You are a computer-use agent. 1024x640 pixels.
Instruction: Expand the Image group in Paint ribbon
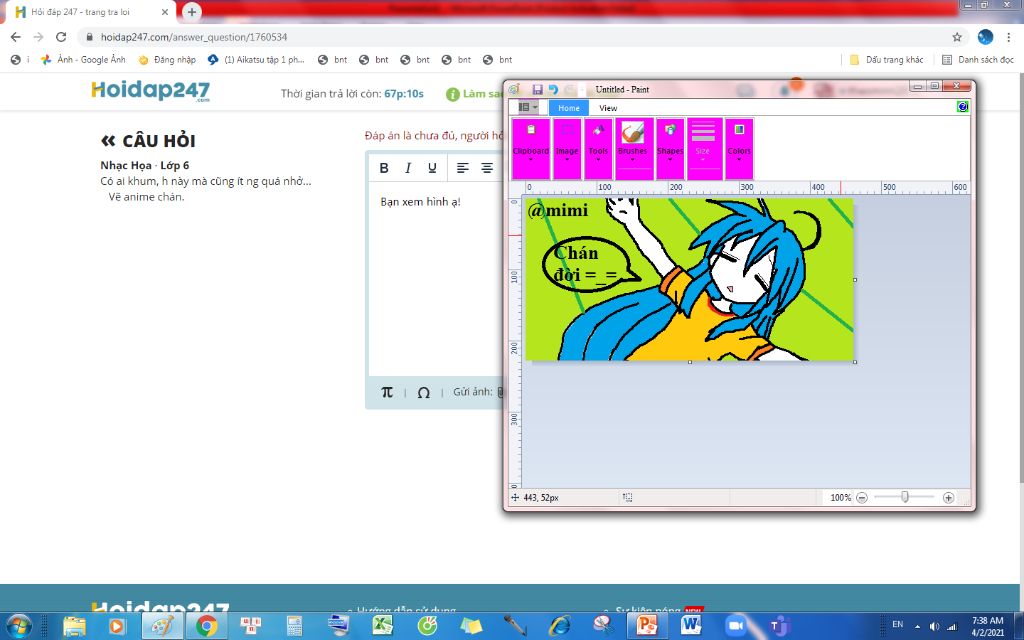click(567, 149)
